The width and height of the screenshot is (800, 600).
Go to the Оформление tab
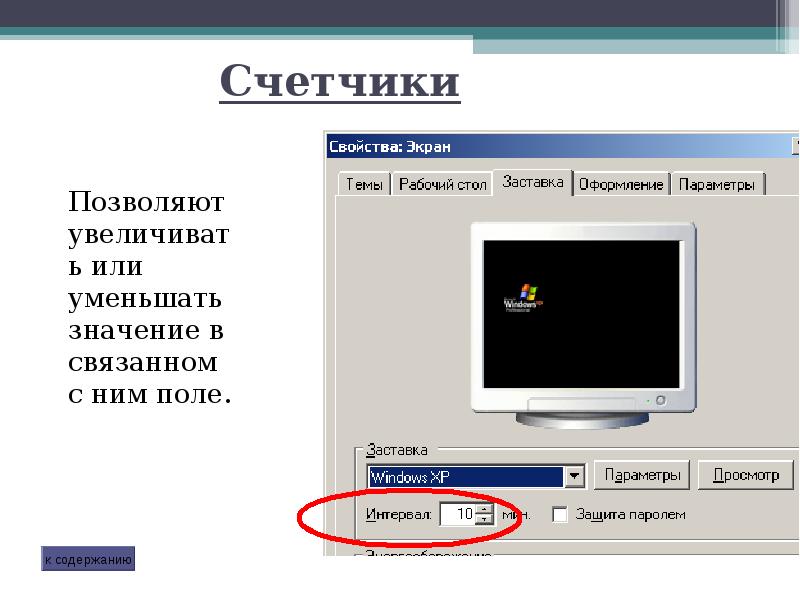coord(621,185)
